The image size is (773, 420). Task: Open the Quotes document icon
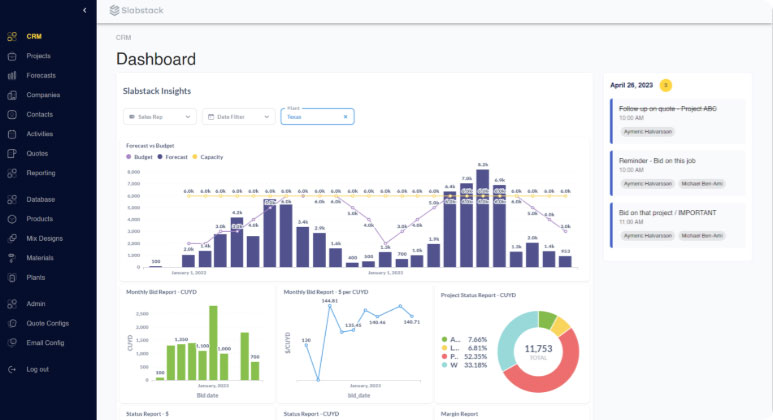pyautogui.click(x=11, y=153)
